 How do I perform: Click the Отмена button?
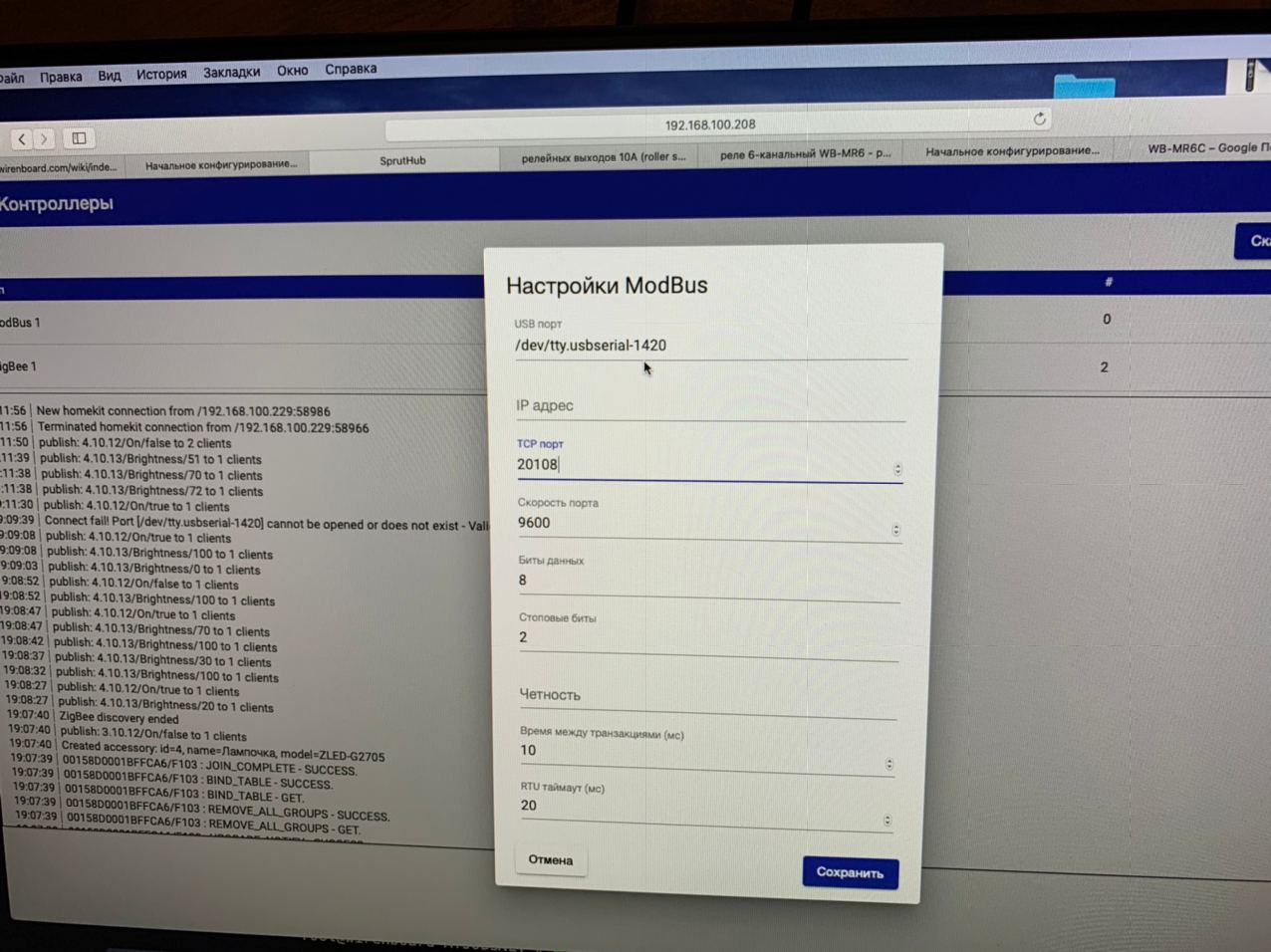(550, 860)
